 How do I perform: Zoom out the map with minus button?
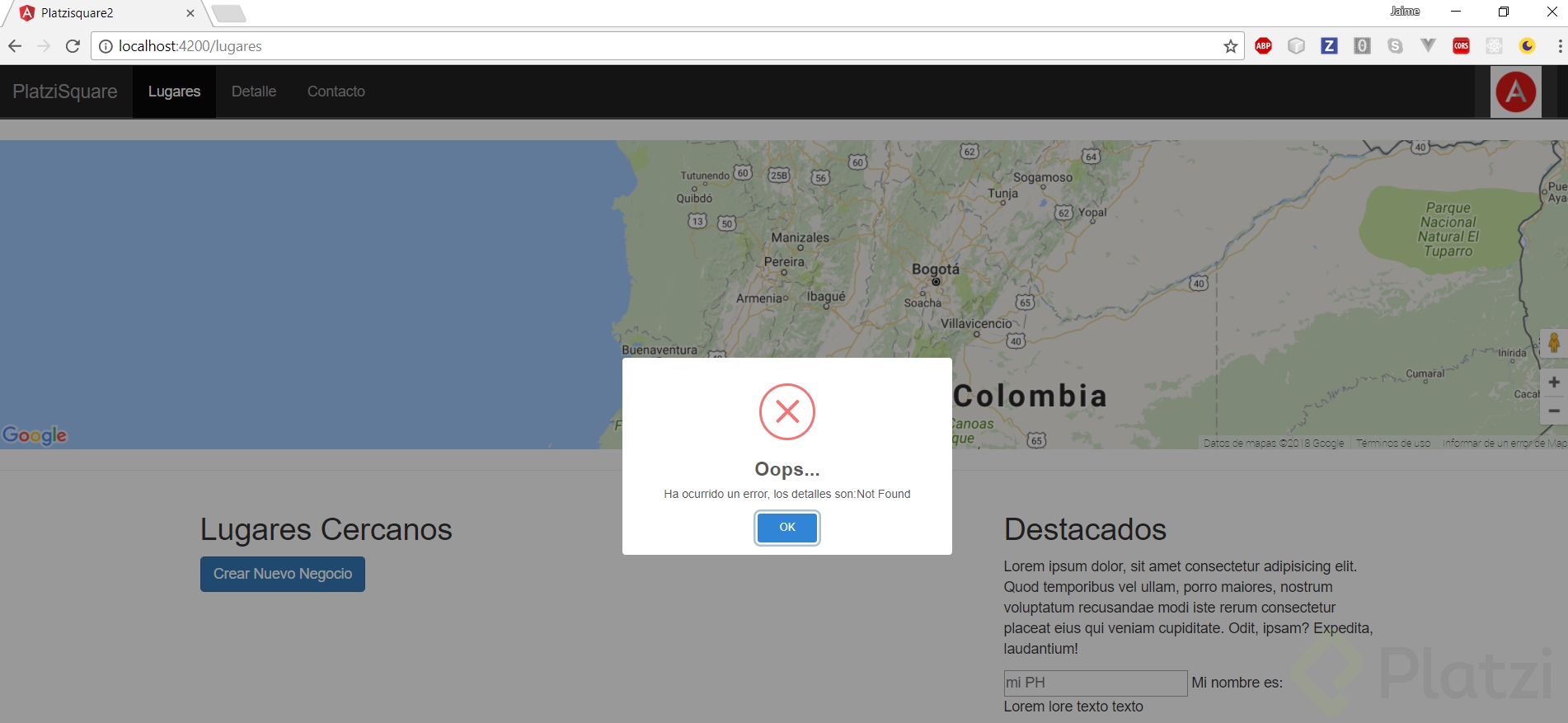(1554, 411)
